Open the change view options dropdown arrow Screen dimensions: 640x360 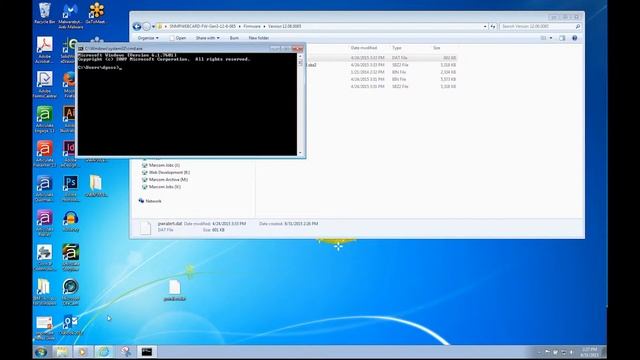[551, 38]
